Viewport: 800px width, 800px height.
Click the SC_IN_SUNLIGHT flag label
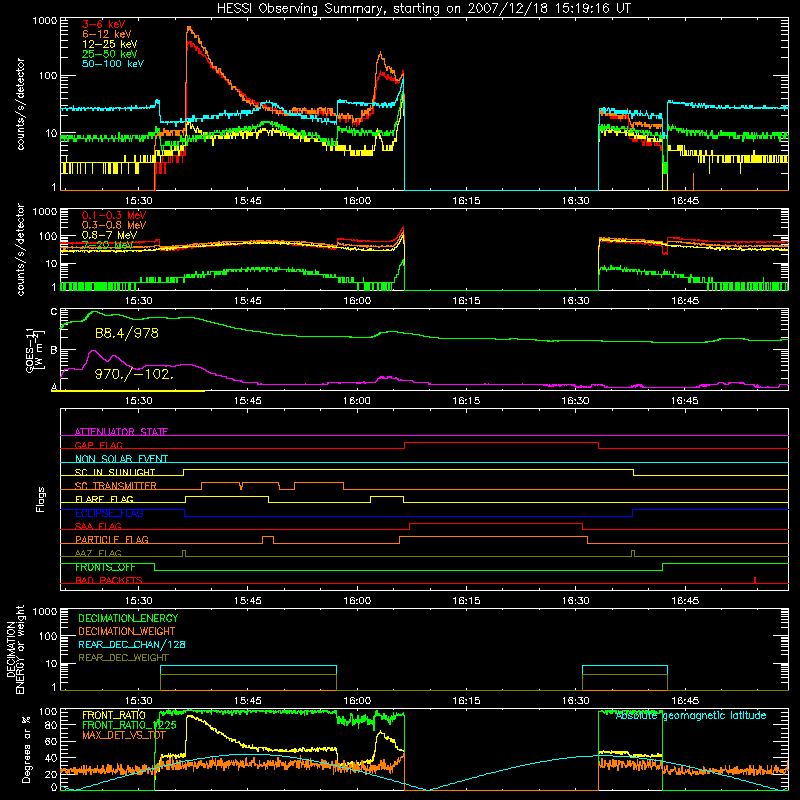(x=115, y=472)
